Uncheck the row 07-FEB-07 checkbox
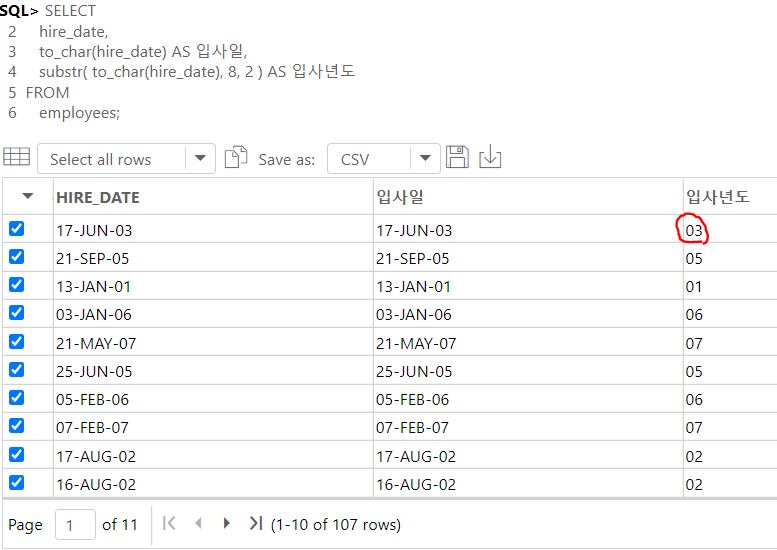 click(16, 426)
